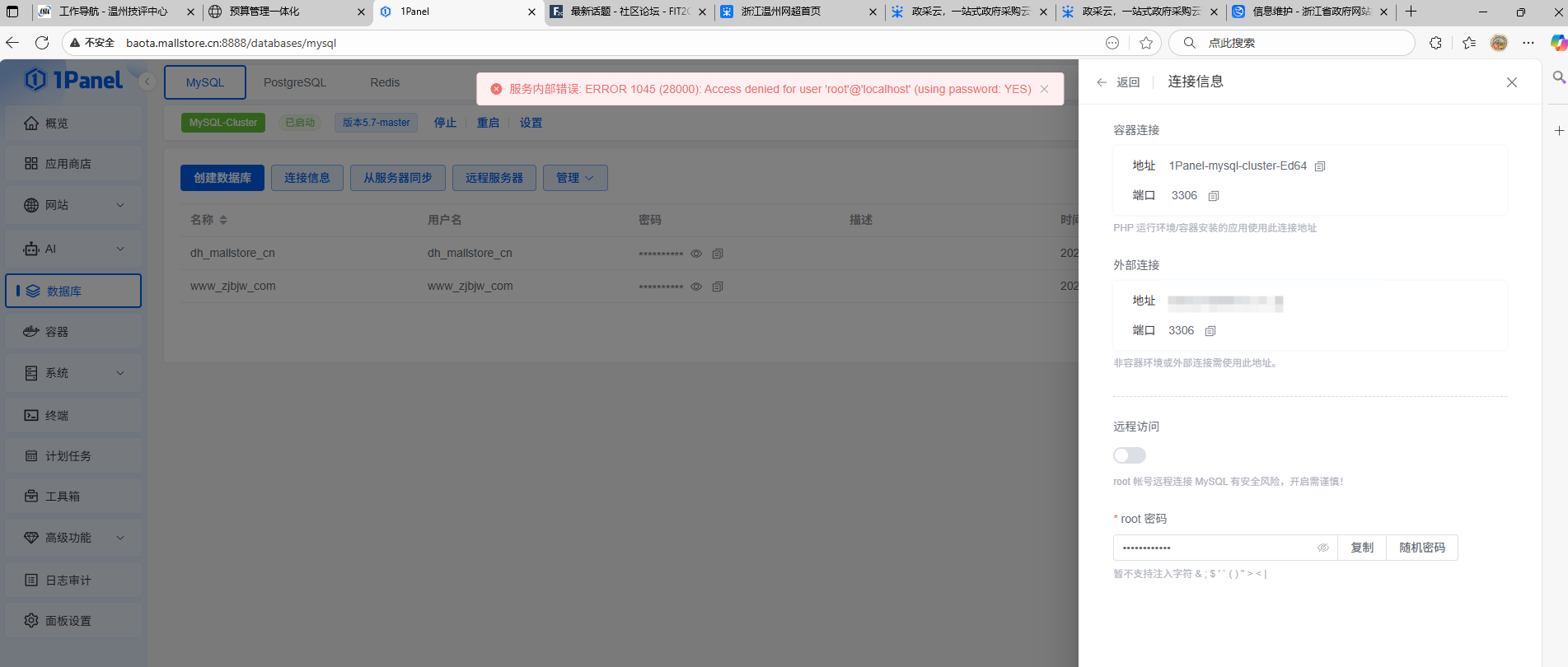Switch to 预算管理一体化 browser tab

tap(286, 12)
